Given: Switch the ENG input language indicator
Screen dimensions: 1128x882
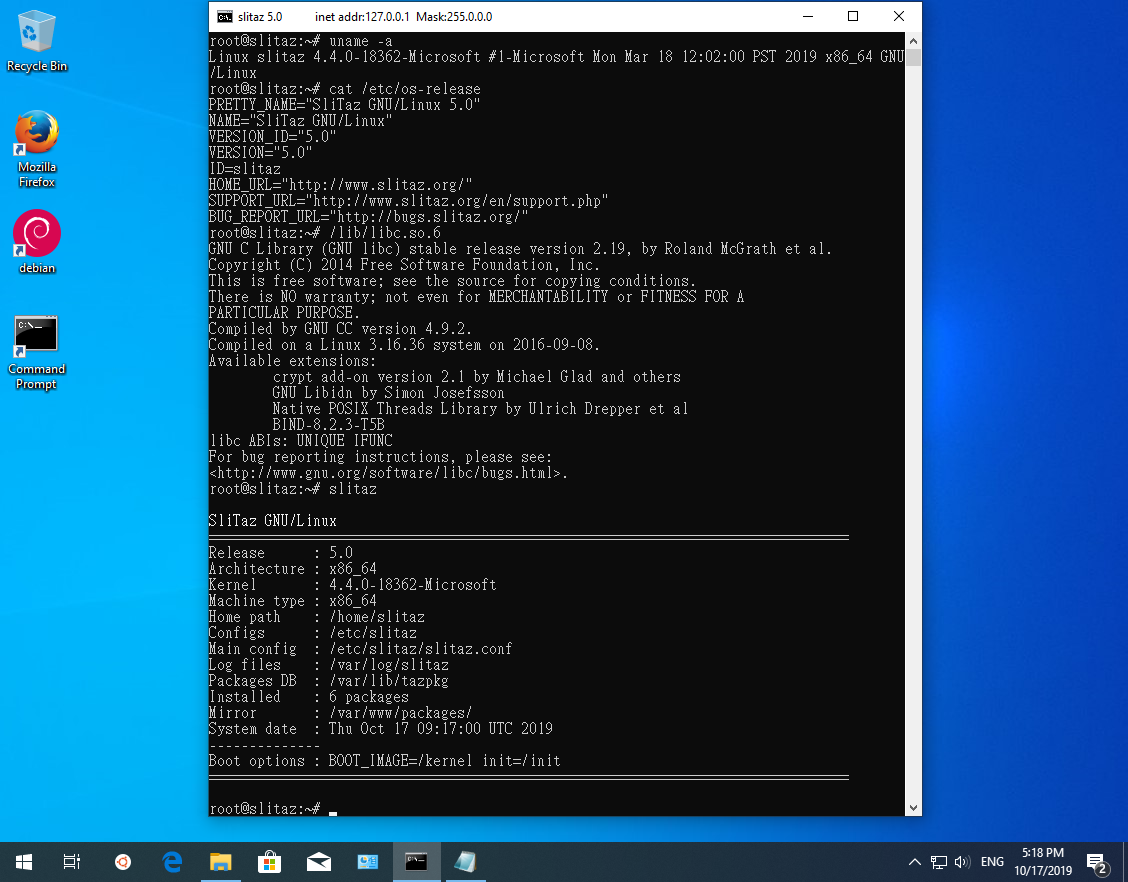Looking at the screenshot, I should 992,862.
